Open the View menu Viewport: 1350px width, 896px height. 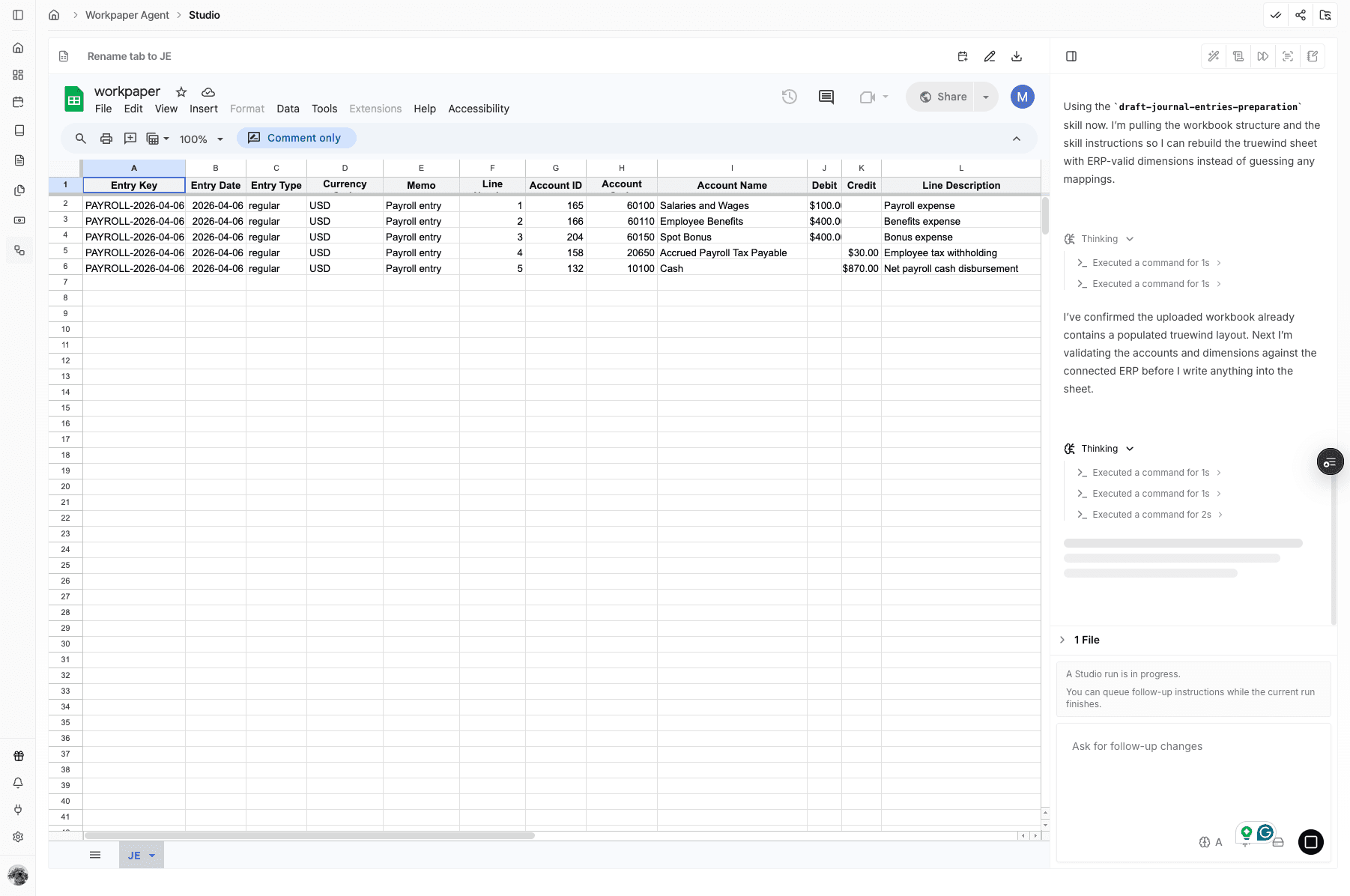(x=166, y=109)
